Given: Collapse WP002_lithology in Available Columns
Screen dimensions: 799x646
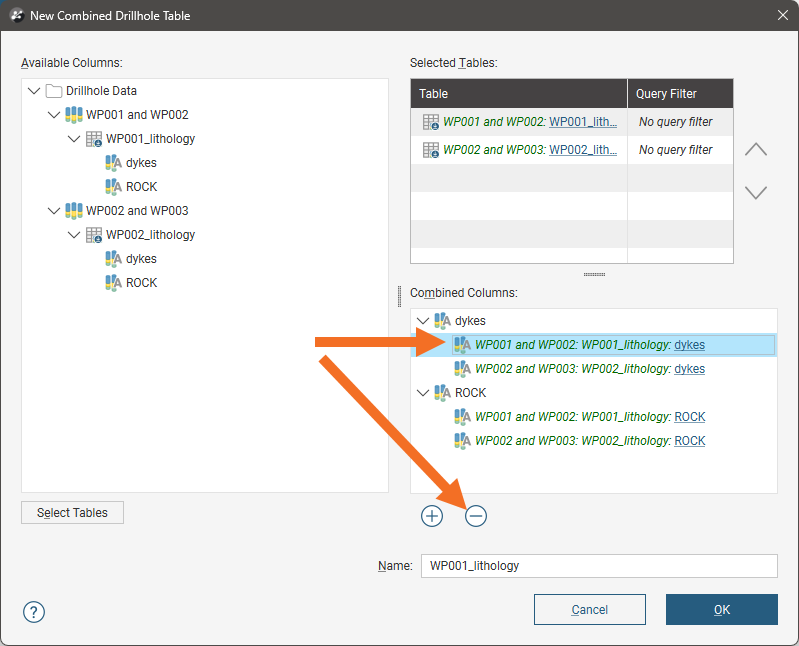Looking at the screenshot, I should pos(75,235).
